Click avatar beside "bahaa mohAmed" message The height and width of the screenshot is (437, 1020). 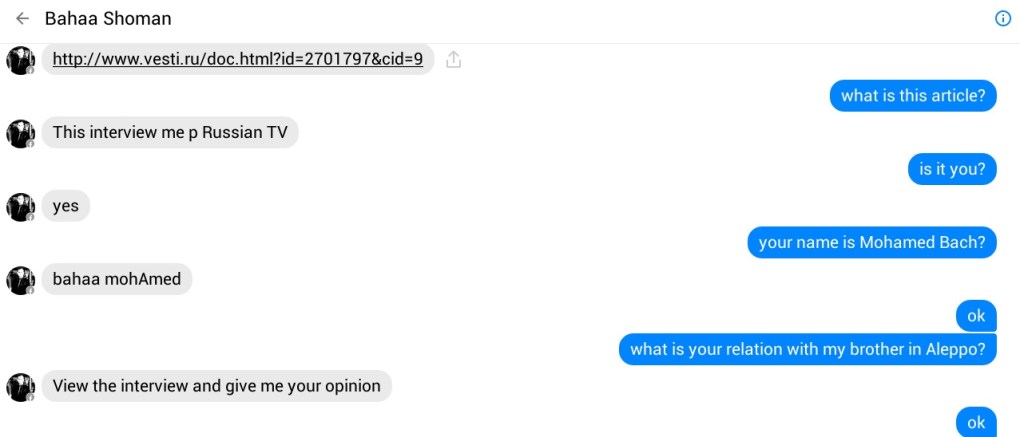(20, 280)
